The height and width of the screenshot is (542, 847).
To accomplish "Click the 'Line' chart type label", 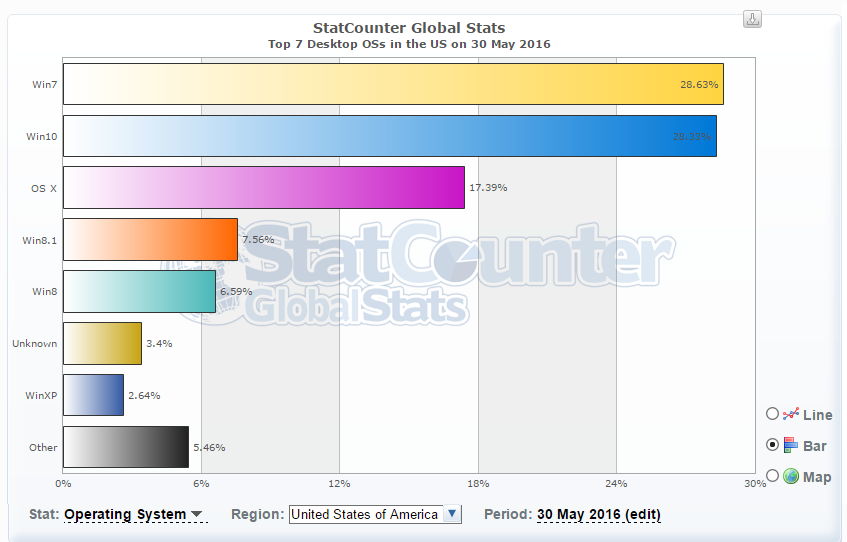I will pyautogui.click(x=817, y=415).
